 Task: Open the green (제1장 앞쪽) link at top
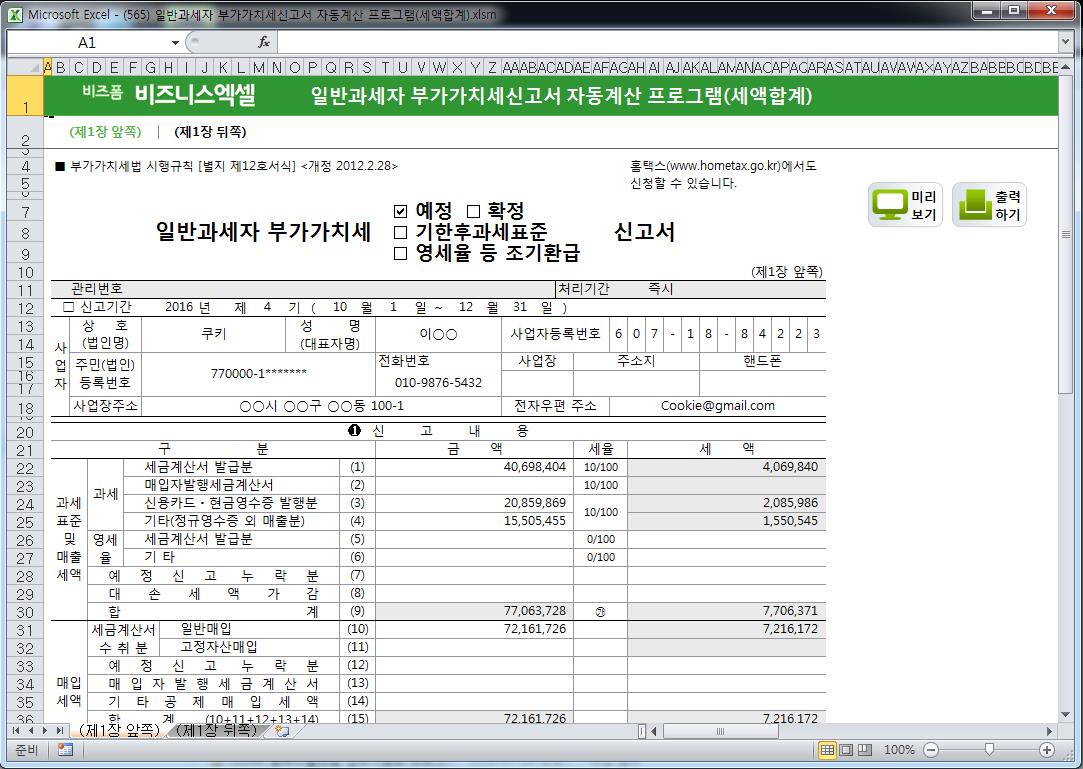[x=105, y=131]
